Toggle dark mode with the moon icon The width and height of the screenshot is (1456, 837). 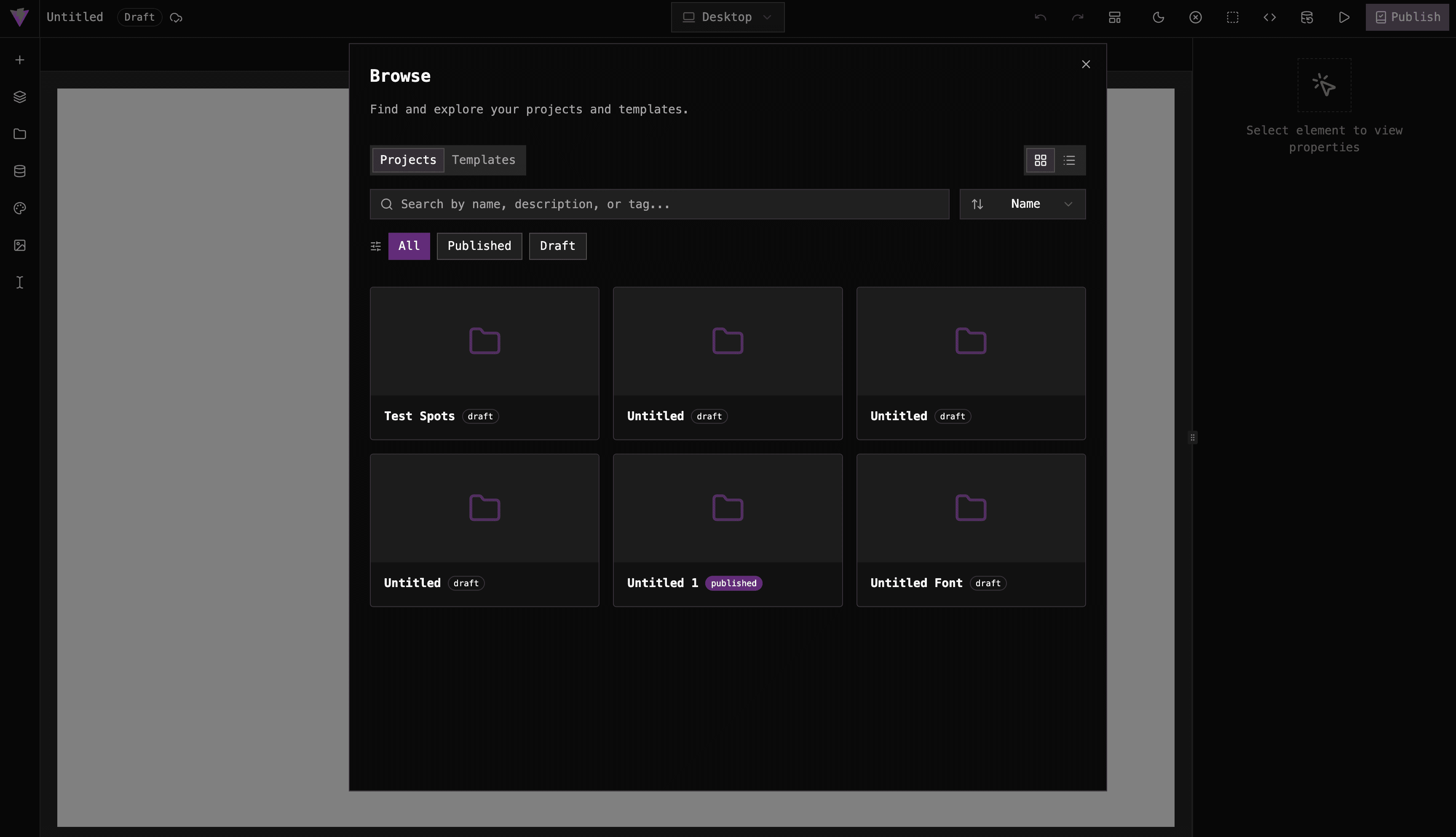[1157, 17]
